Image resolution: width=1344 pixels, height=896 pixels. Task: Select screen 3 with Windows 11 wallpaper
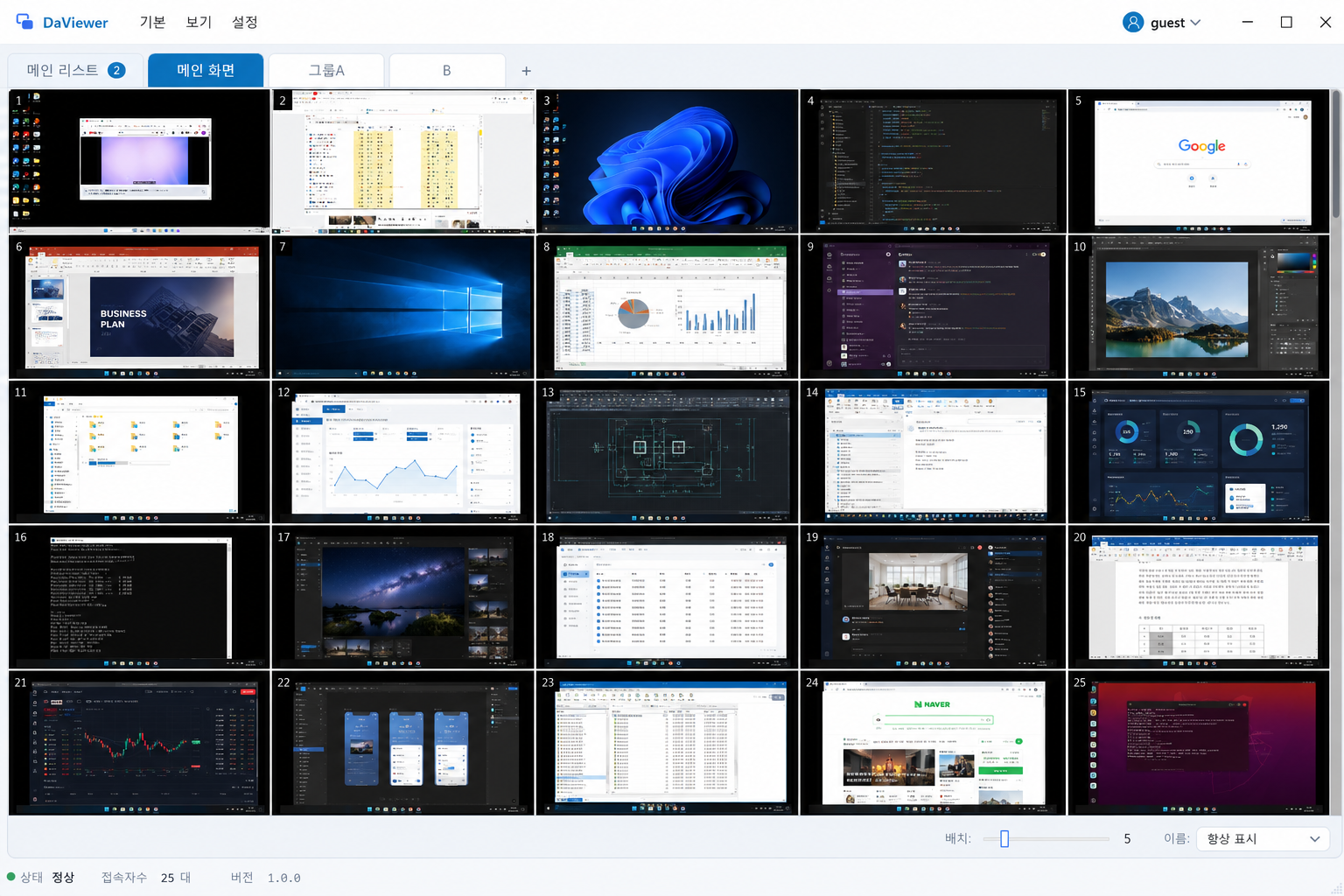[667, 161]
